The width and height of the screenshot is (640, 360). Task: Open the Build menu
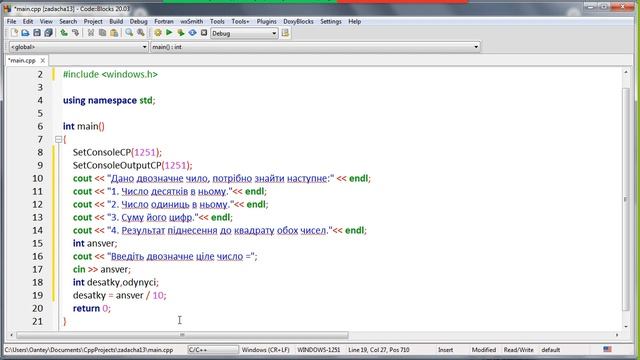116,21
